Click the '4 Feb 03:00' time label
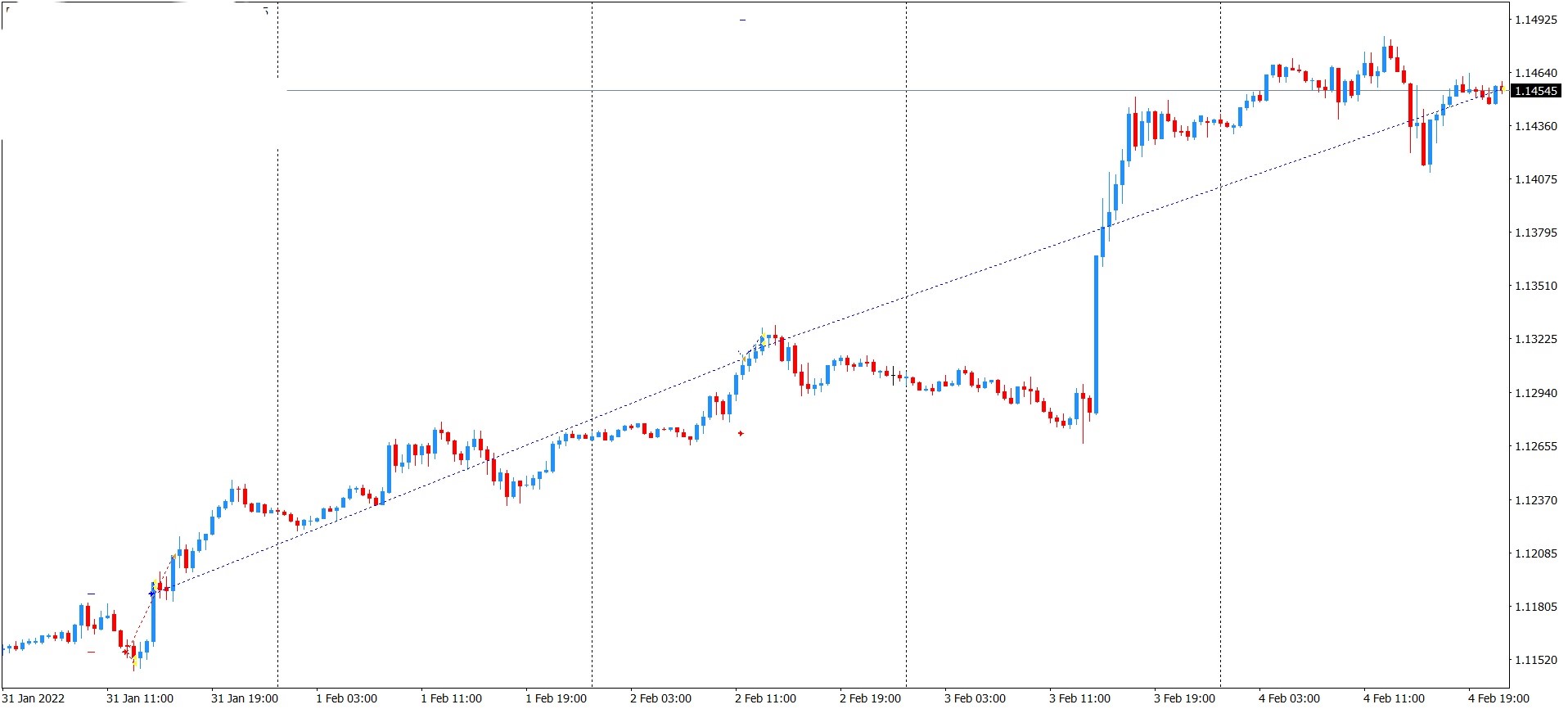 pos(1289,698)
